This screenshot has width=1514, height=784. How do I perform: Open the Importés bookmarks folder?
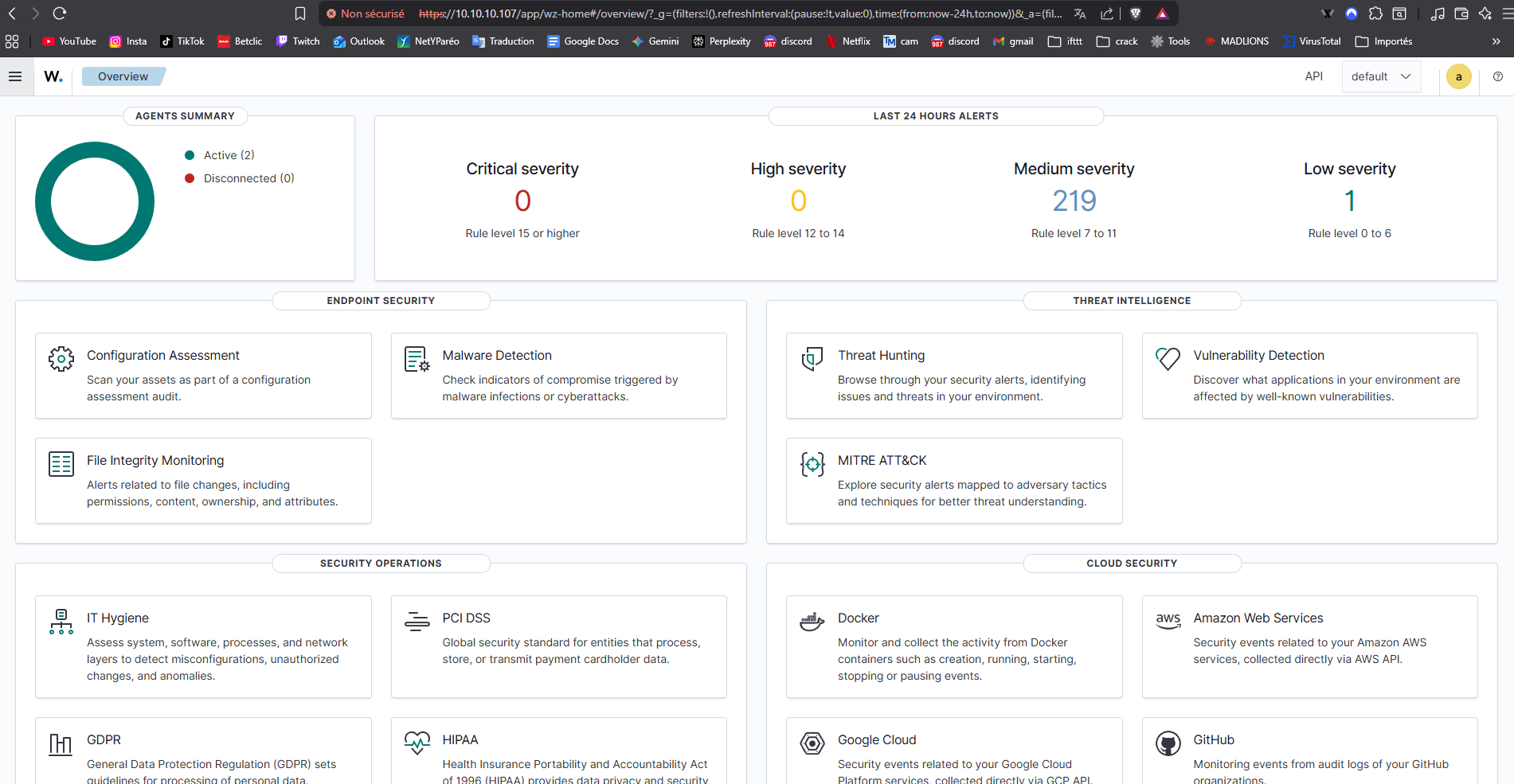pyautogui.click(x=1384, y=41)
